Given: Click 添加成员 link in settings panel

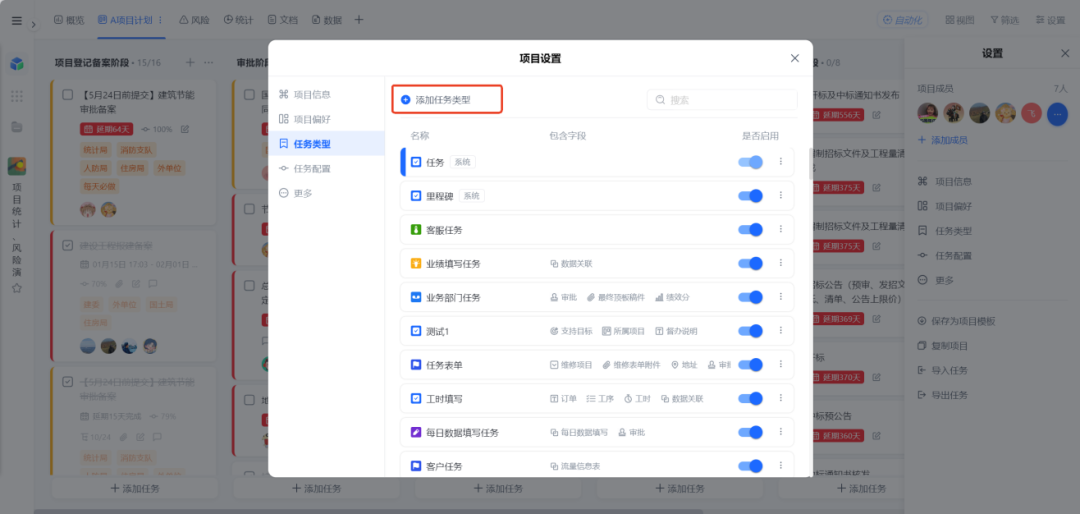Looking at the screenshot, I should 942,140.
